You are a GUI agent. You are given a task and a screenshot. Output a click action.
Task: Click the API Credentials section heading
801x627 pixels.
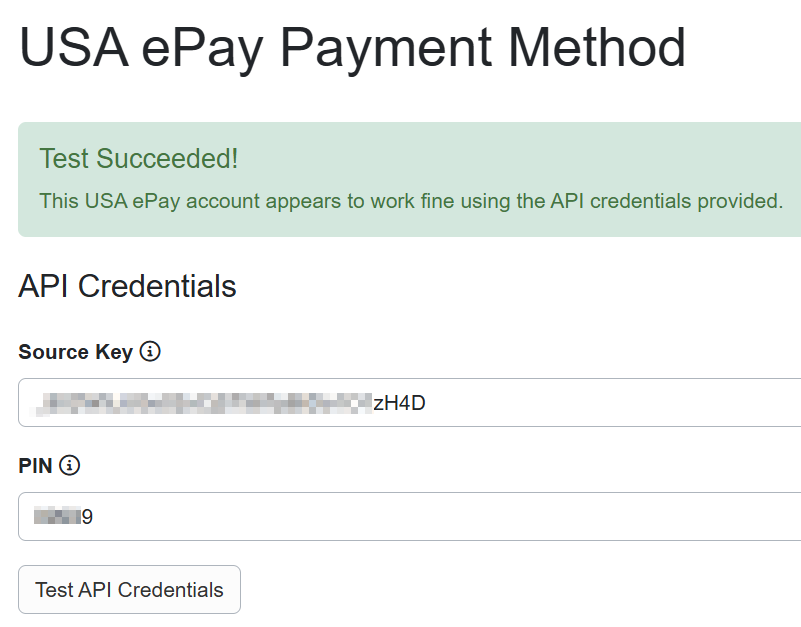[x=127, y=287]
